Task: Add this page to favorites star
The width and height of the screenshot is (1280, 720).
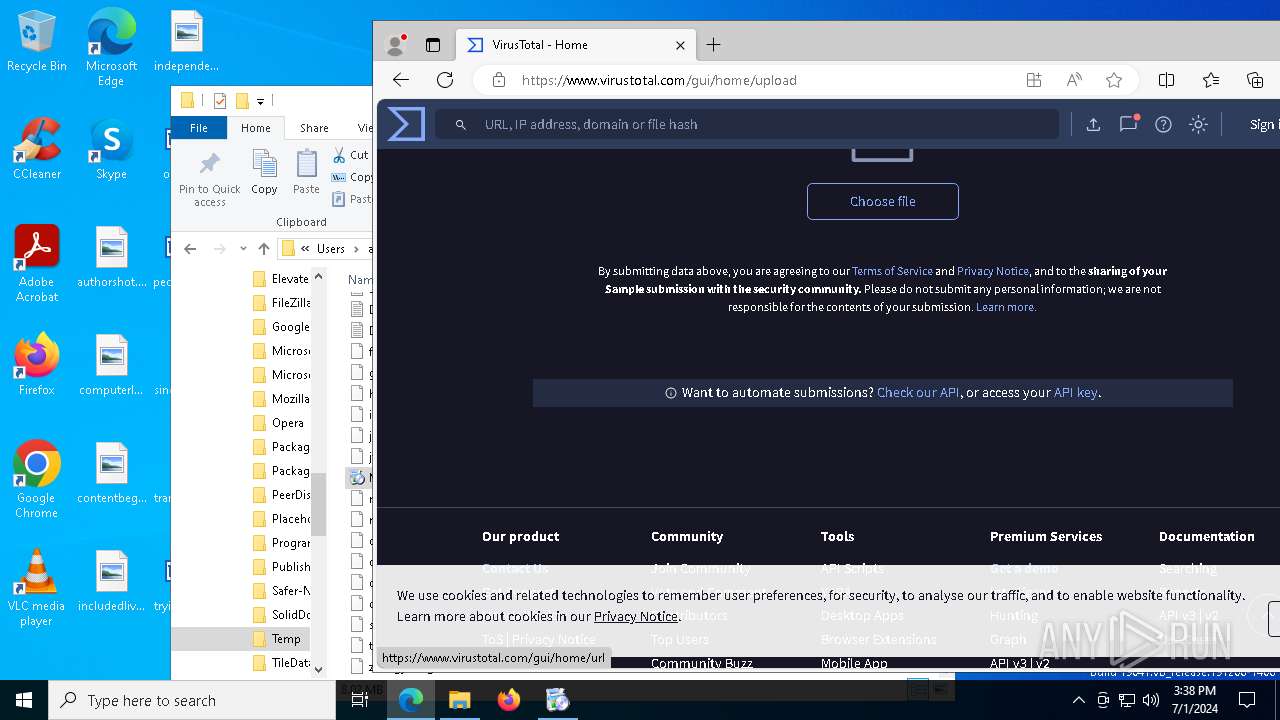Action: (1114, 80)
